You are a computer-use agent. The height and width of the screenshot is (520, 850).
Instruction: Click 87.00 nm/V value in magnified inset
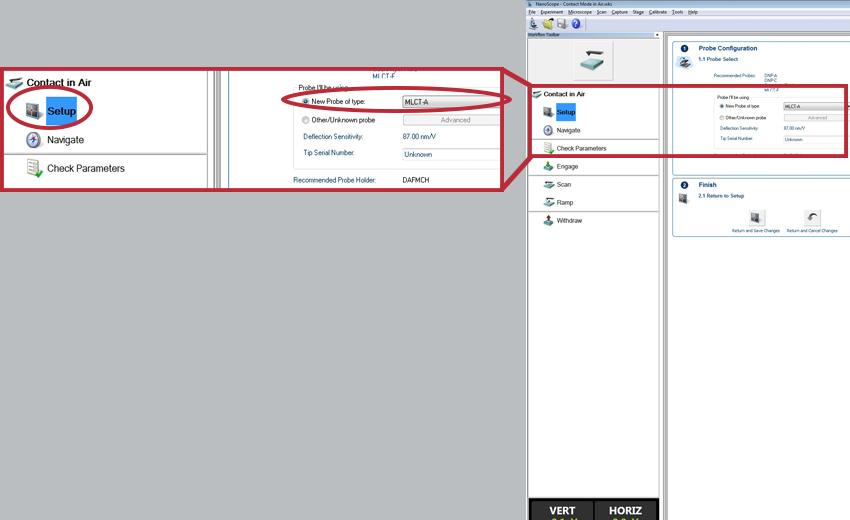coord(419,137)
